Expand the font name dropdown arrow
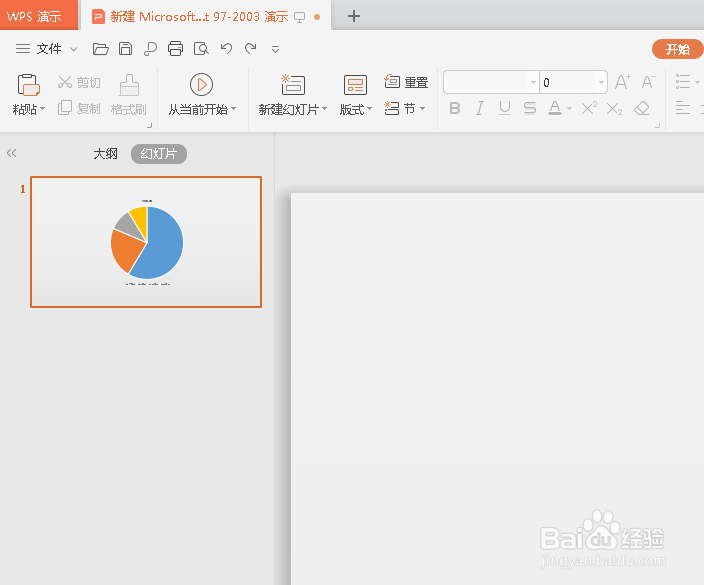The image size is (704, 585). (x=533, y=82)
